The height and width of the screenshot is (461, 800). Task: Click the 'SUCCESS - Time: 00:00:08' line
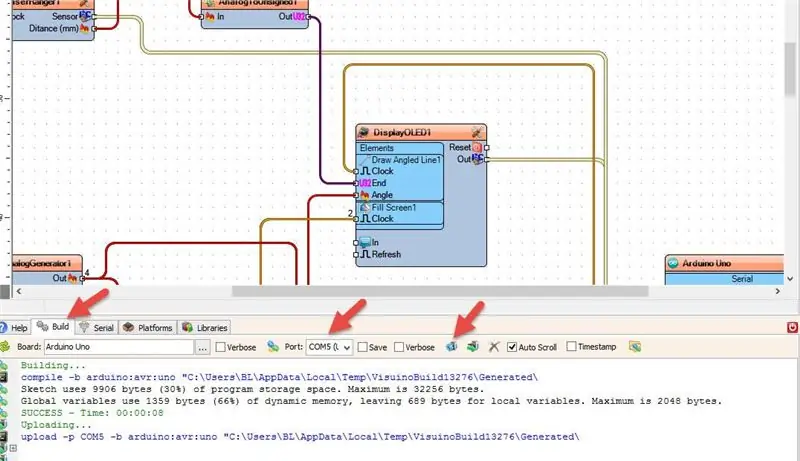pyautogui.click(x=92, y=413)
